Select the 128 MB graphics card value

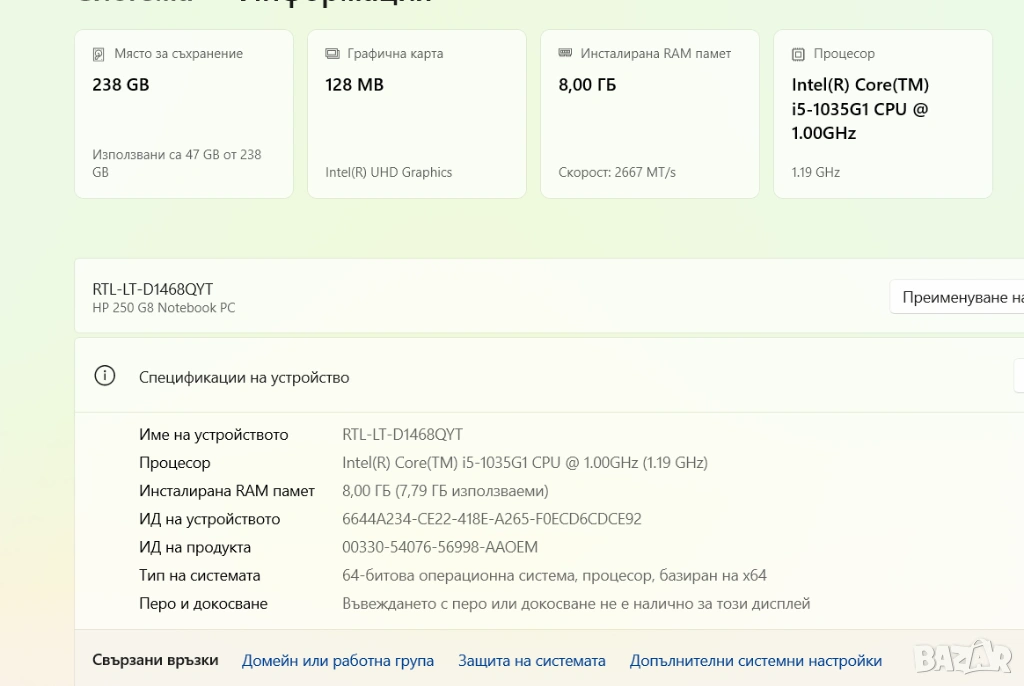(354, 85)
